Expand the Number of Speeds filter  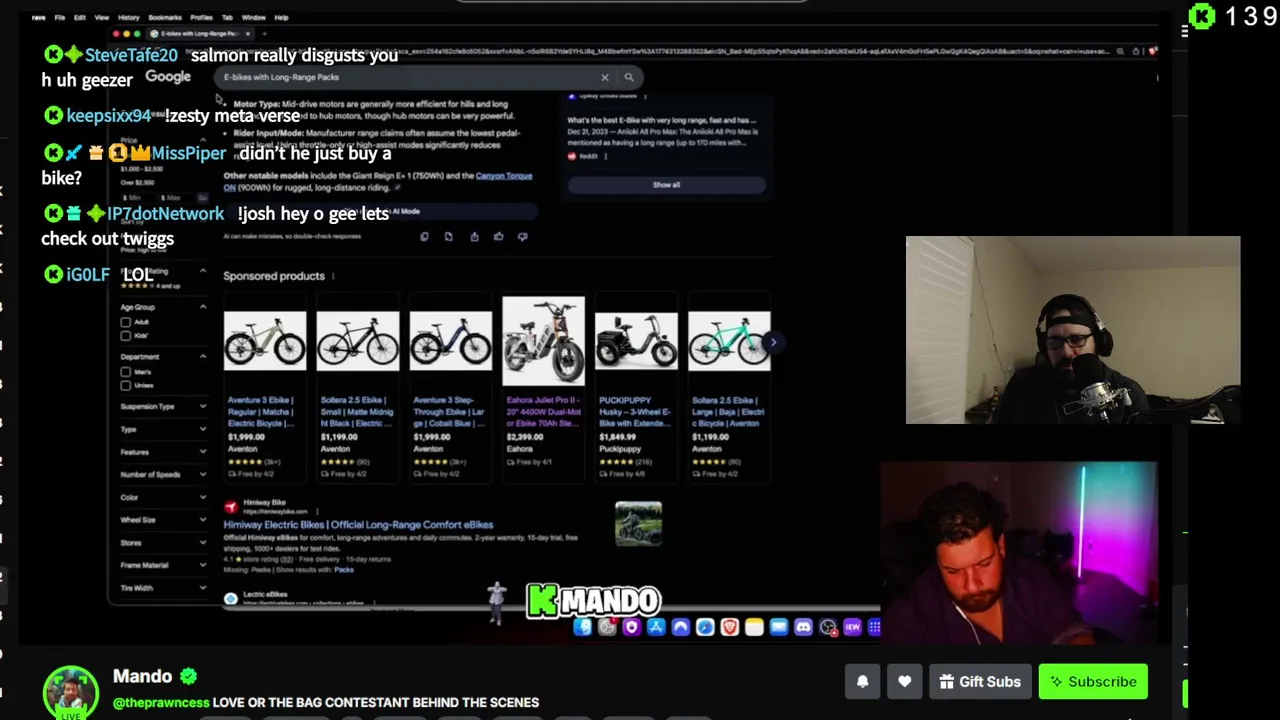coord(203,475)
